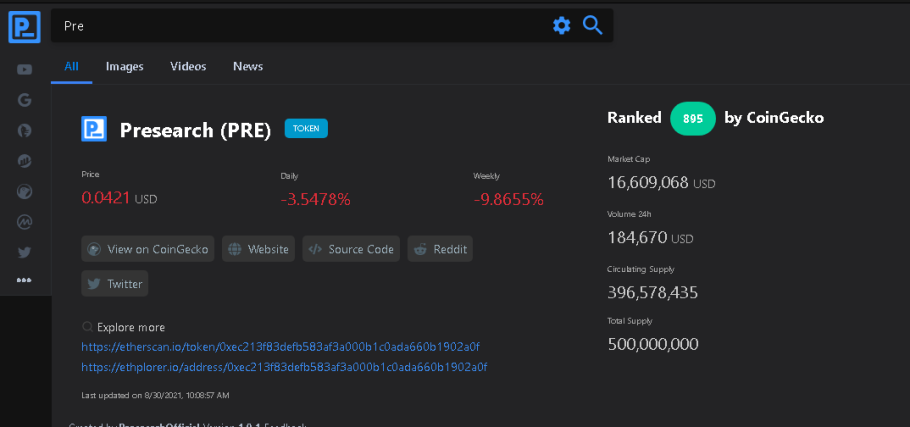Viewport: 910px width, 427px height.
Task: Switch to the All tab
Action: pos(71,67)
